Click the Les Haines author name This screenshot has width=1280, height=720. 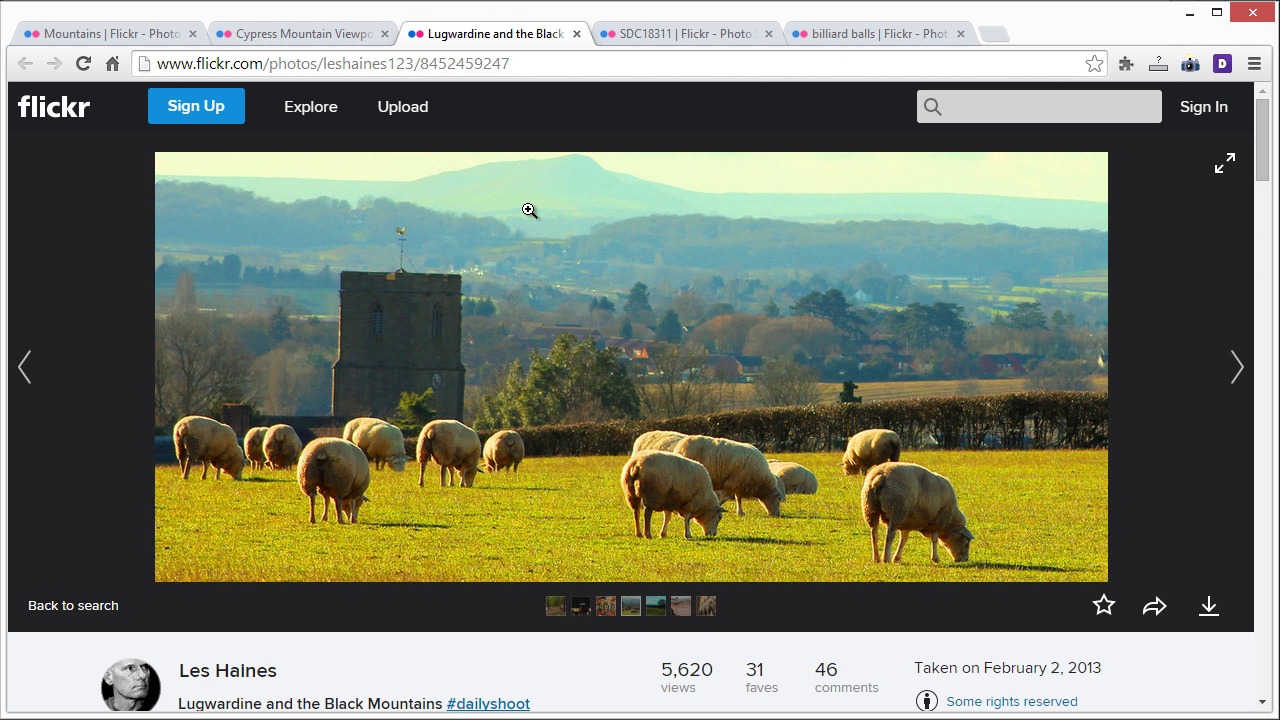(228, 670)
